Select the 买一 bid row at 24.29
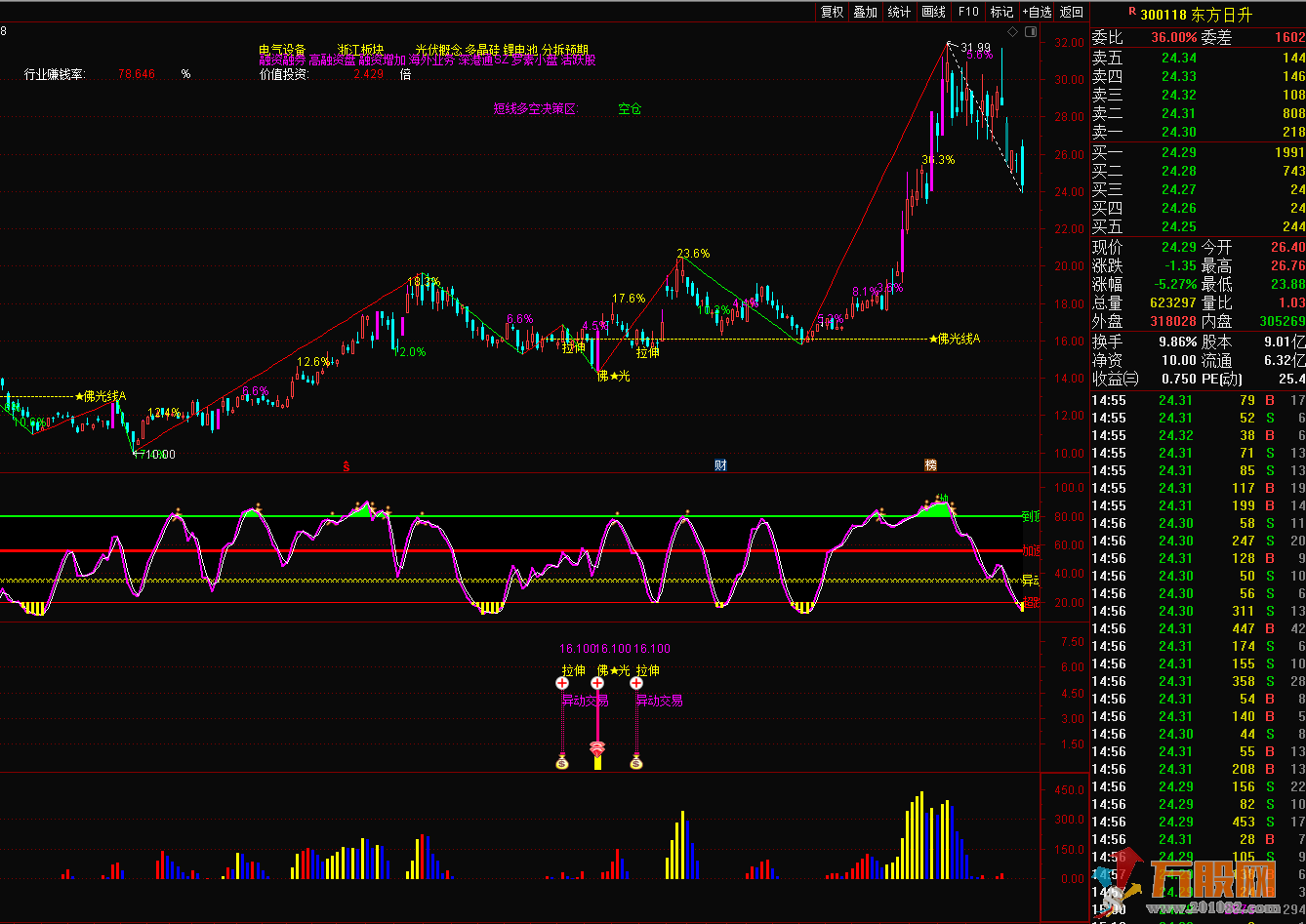Image resolution: width=1306 pixels, height=924 pixels. click(x=1198, y=152)
